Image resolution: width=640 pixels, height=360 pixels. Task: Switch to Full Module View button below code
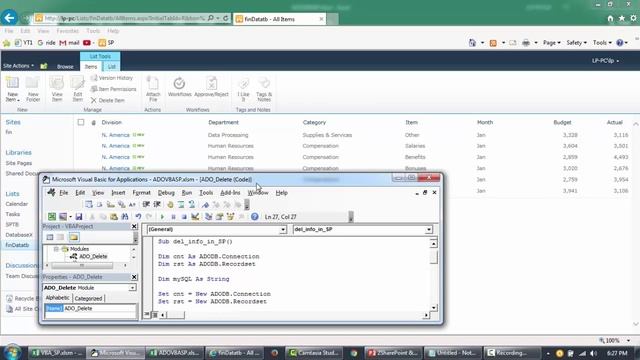[155, 315]
